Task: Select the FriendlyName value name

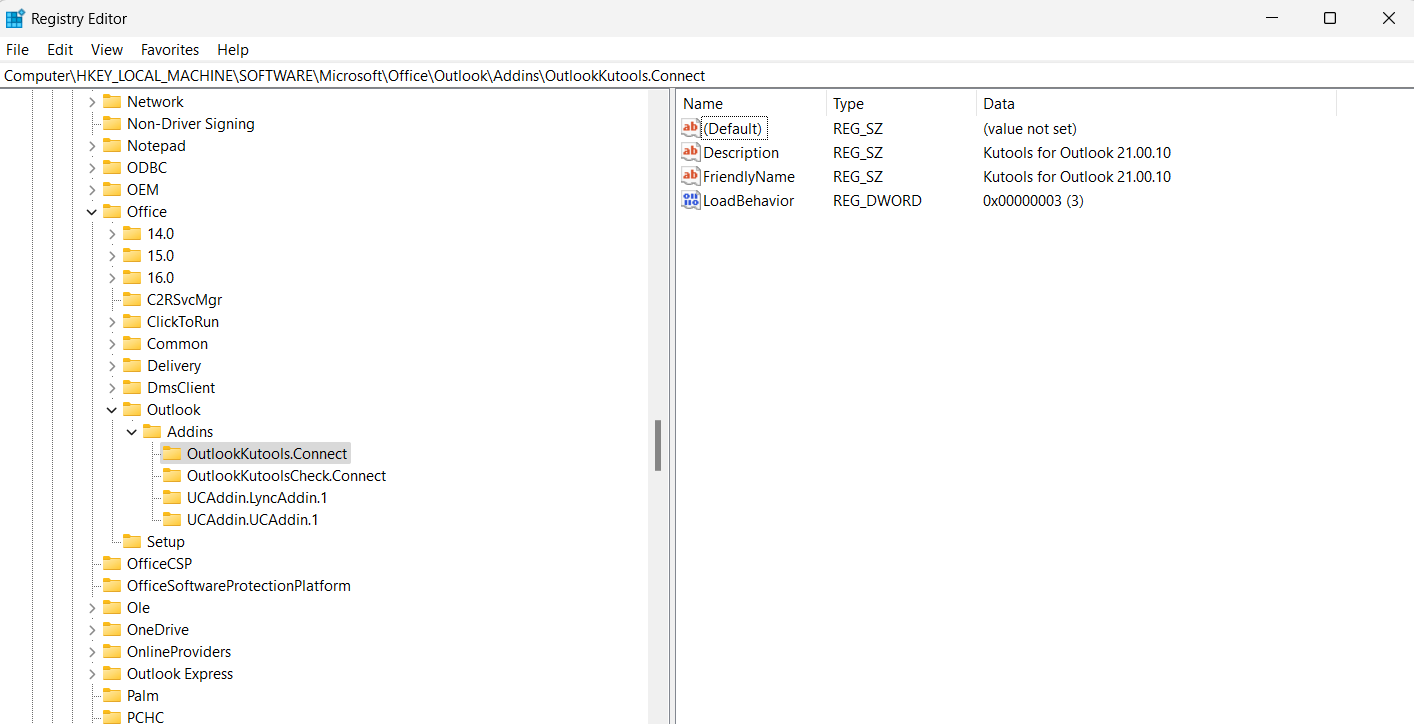Action: tap(749, 176)
